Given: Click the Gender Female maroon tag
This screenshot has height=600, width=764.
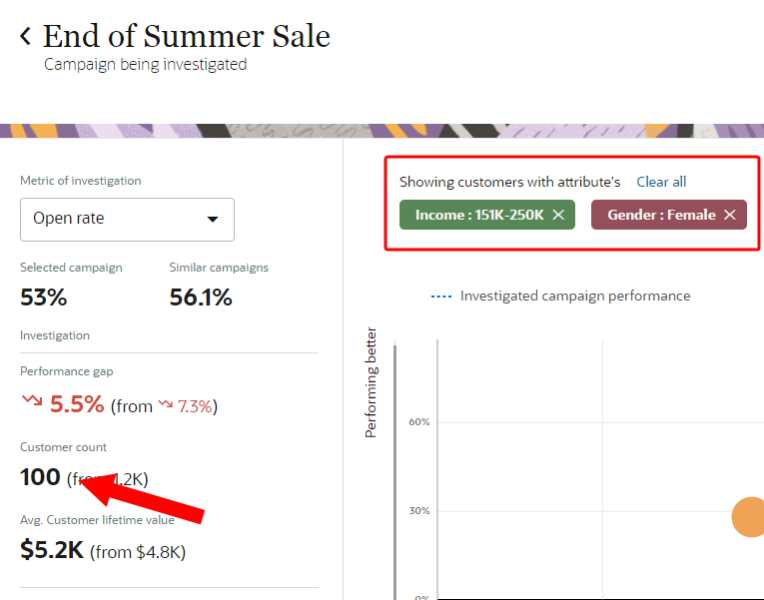Looking at the screenshot, I should click(x=660, y=215).
